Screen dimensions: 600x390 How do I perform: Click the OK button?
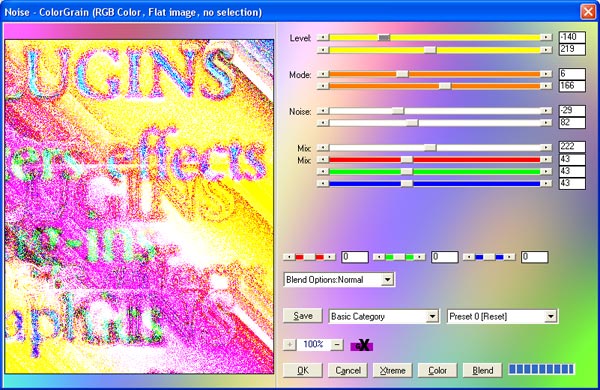pos(303,370)
